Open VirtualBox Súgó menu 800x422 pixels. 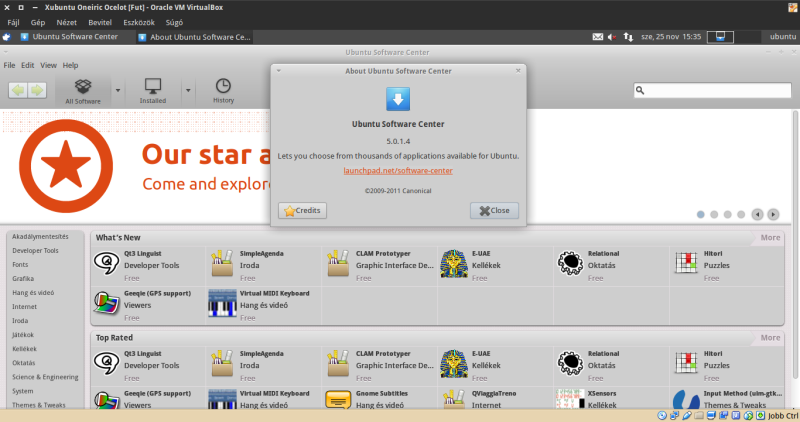coord(174,22)
